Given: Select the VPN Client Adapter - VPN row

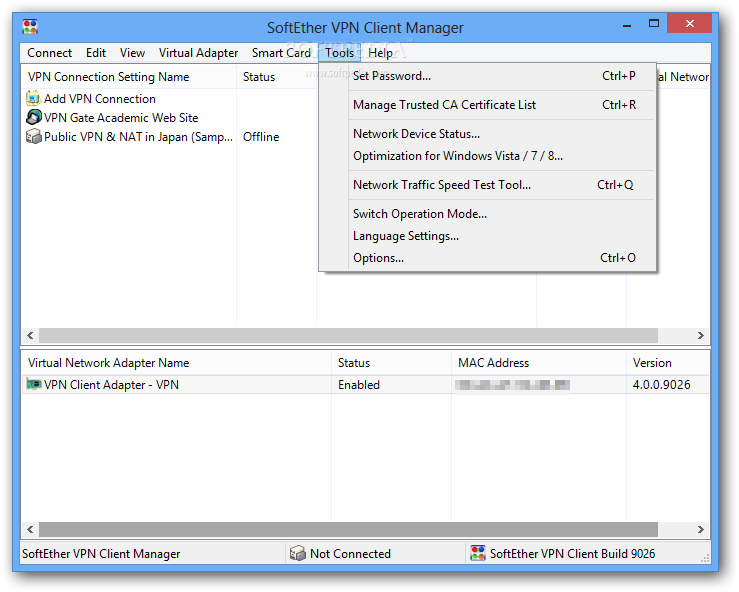Looking at the screenshot, I should click(x=365, y=385).
